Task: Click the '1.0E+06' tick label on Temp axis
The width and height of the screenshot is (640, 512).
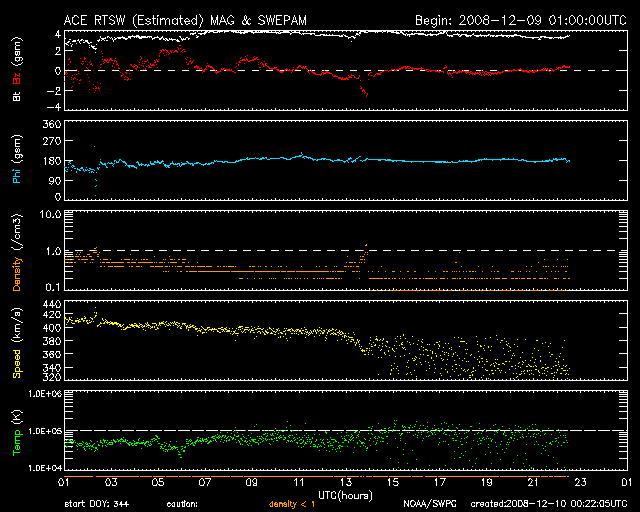Action: click(x=45, y=394)
